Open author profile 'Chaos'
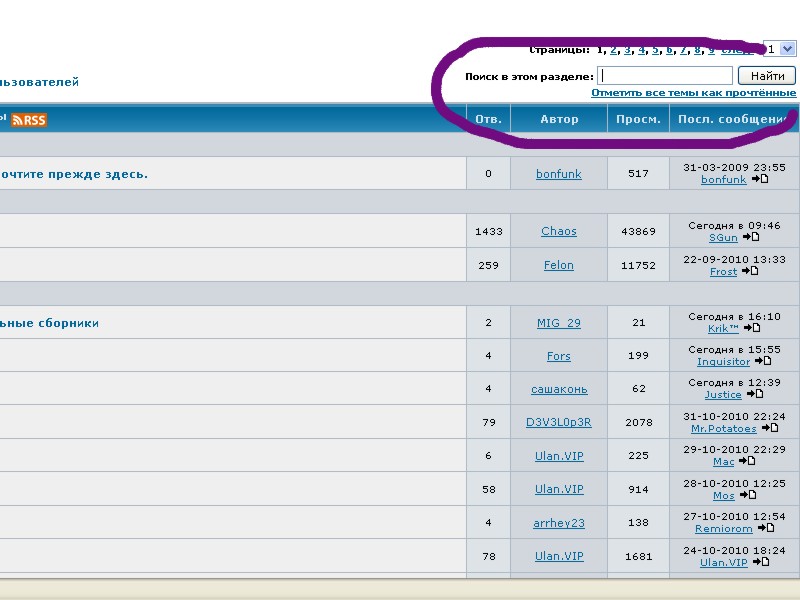Viewport: 800px width, 600px height. pyautogui.click(x=558, y=231)
